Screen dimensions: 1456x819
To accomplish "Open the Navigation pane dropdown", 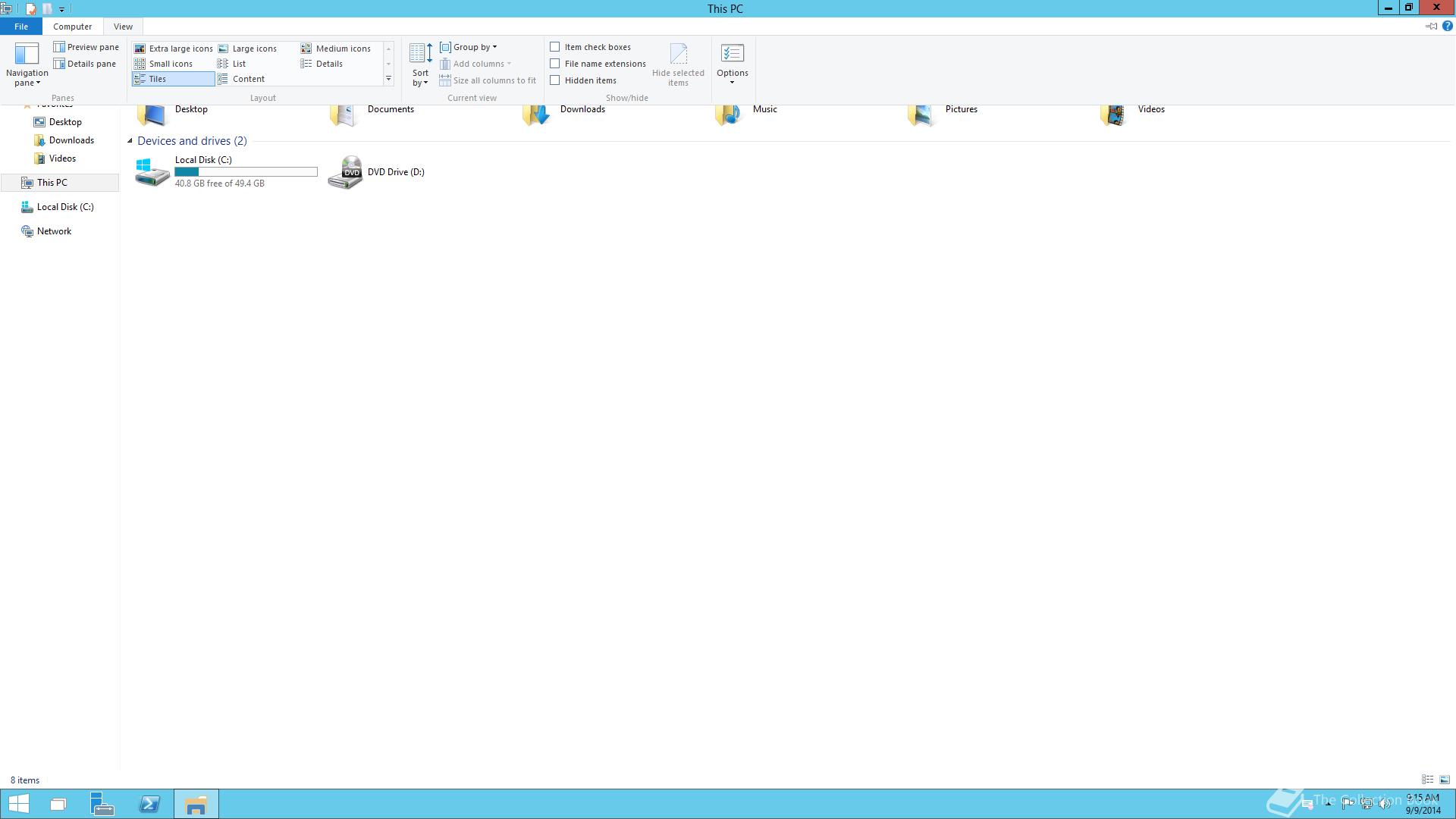I will click(27, 64).
